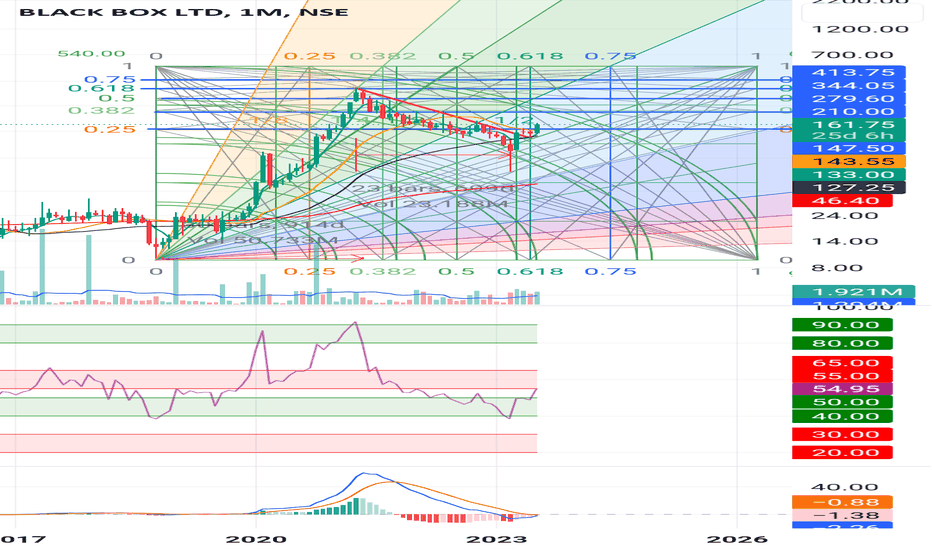The image size is (932, 550).
Task: Select the green 90.00 RSI level label
Action: 842,325
